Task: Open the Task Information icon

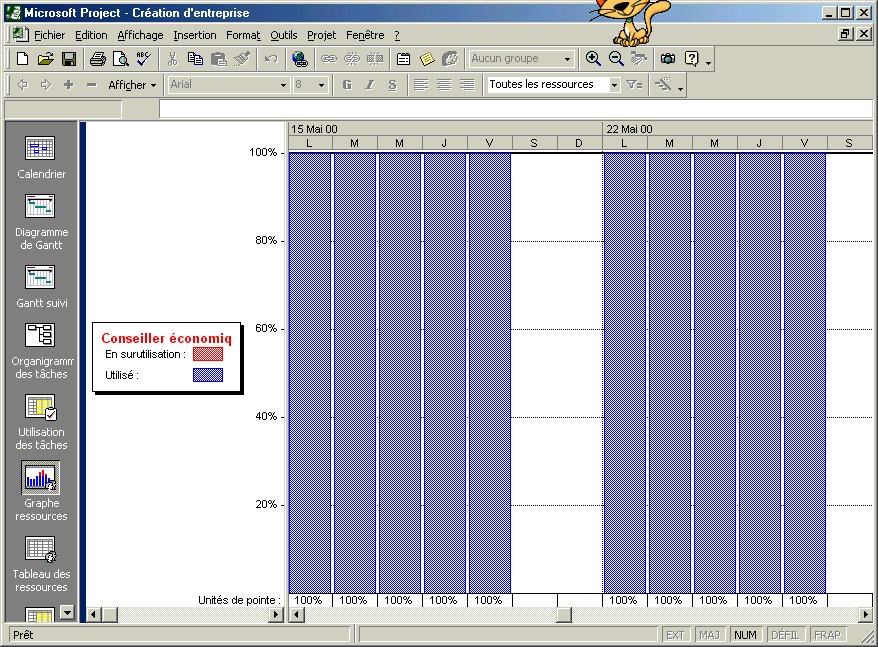Action: [403, 59]
